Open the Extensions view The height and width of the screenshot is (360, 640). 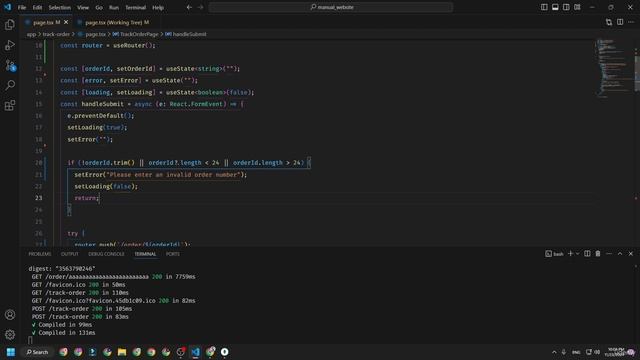(x=10, y=105)
